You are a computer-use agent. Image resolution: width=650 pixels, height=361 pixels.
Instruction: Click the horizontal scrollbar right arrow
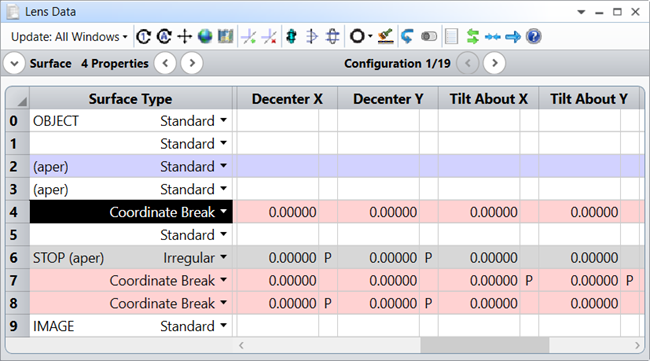637,345
